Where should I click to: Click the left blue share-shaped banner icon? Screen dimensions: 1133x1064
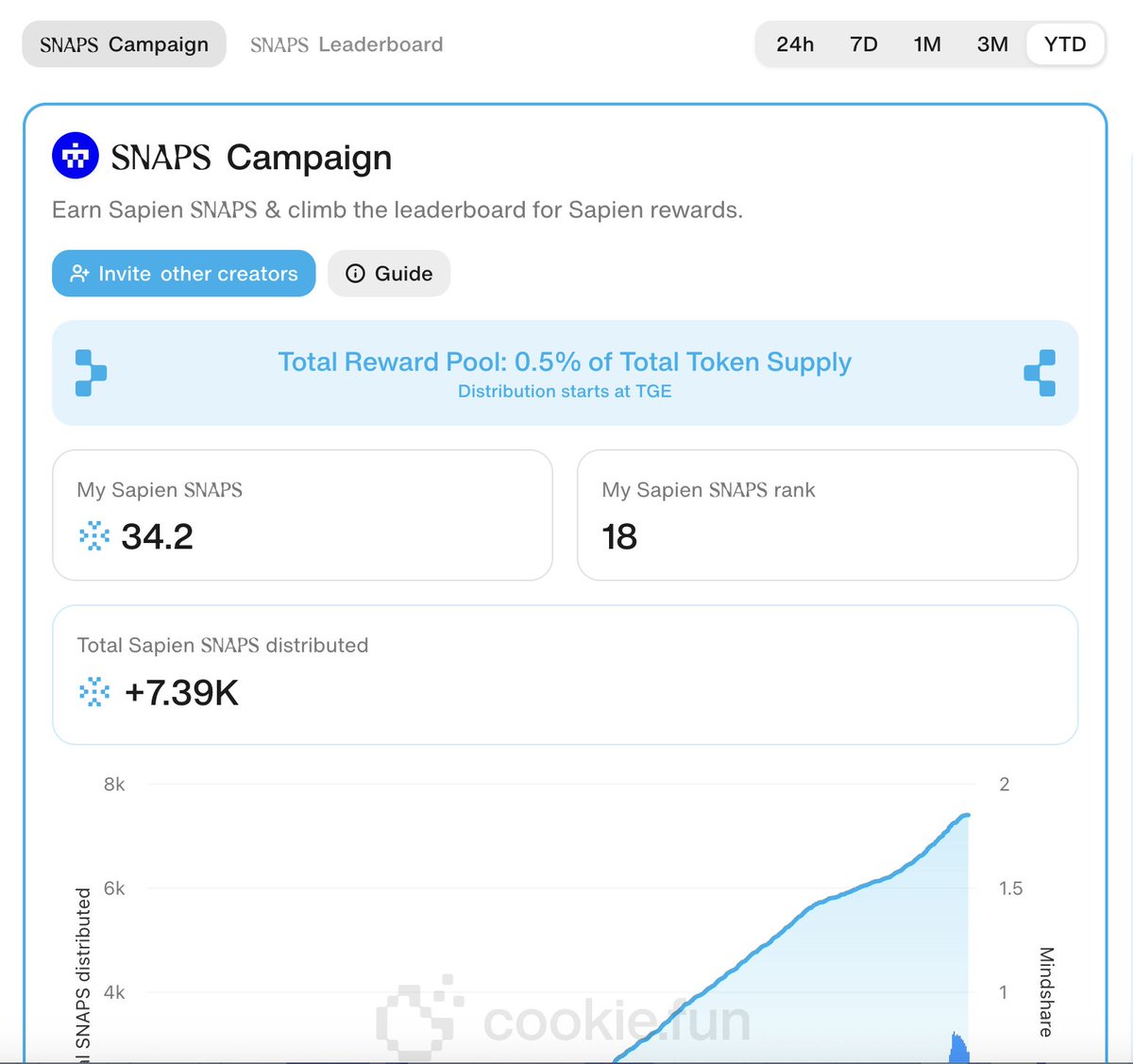(x=91, y=373)
